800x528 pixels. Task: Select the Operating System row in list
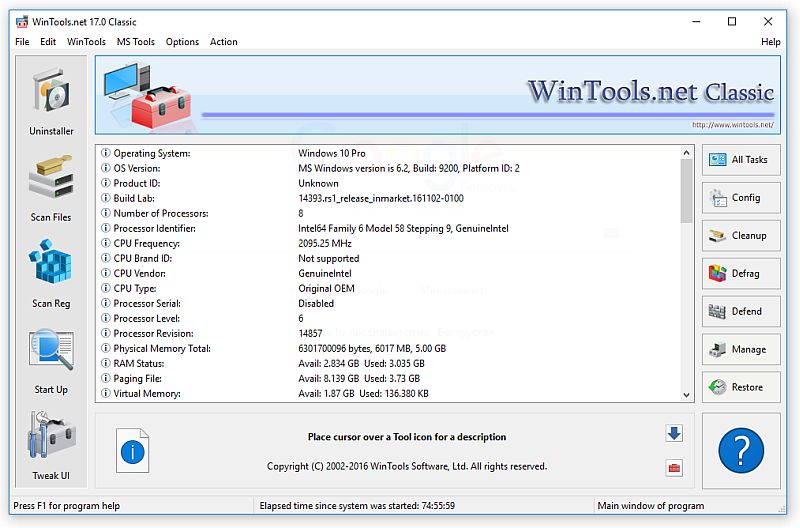152,154
